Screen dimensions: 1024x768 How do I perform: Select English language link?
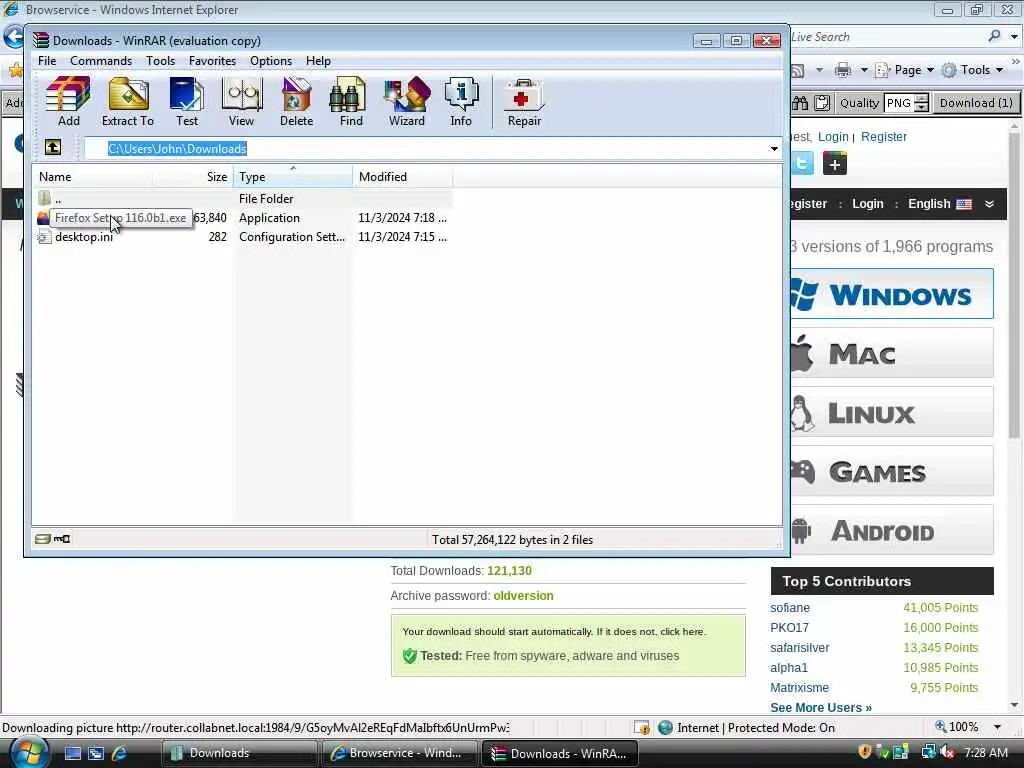point(939,204)
